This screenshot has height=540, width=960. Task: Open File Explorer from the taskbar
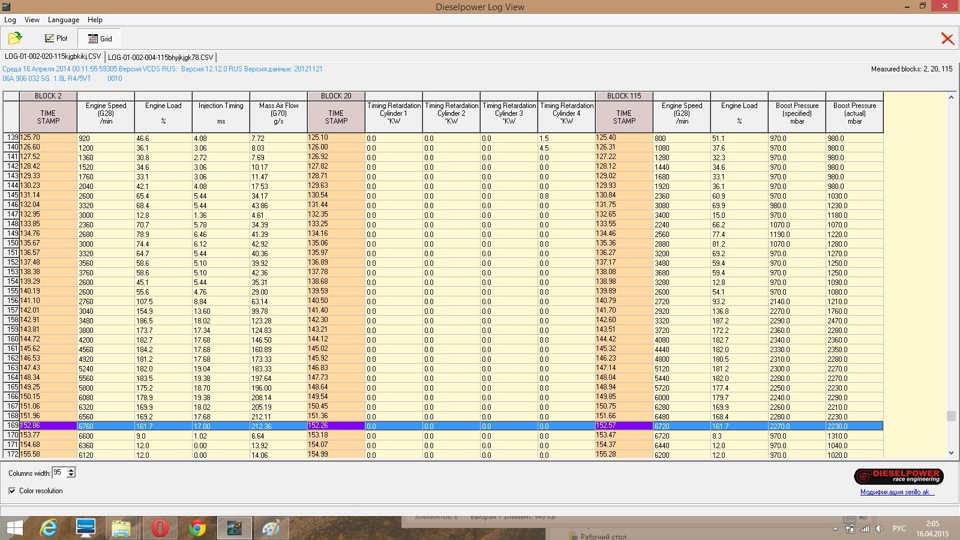122,527
